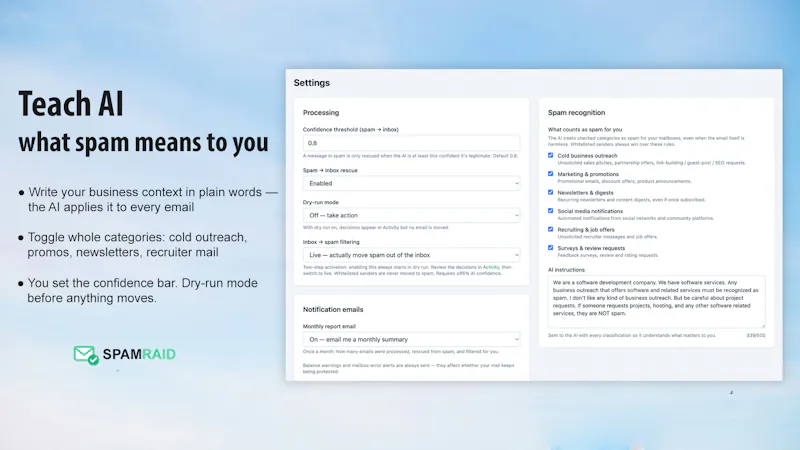Click the SpamRaid envelope logo icon

86,355
